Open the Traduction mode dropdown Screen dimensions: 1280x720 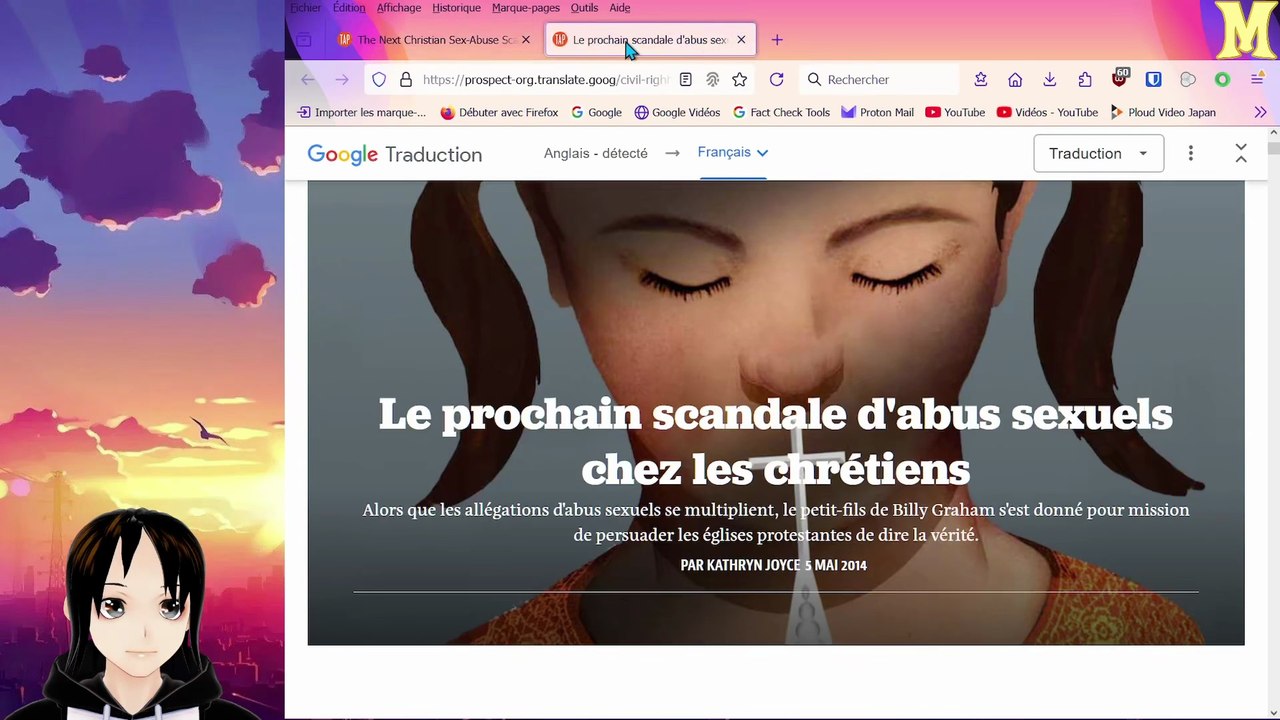pyautogui.click(x=1098, y=153)
